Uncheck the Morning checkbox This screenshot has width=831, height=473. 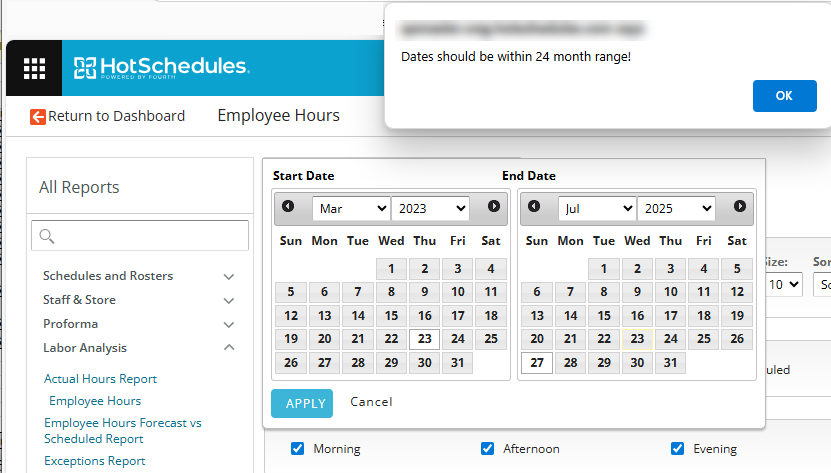(x=297, y=448)
